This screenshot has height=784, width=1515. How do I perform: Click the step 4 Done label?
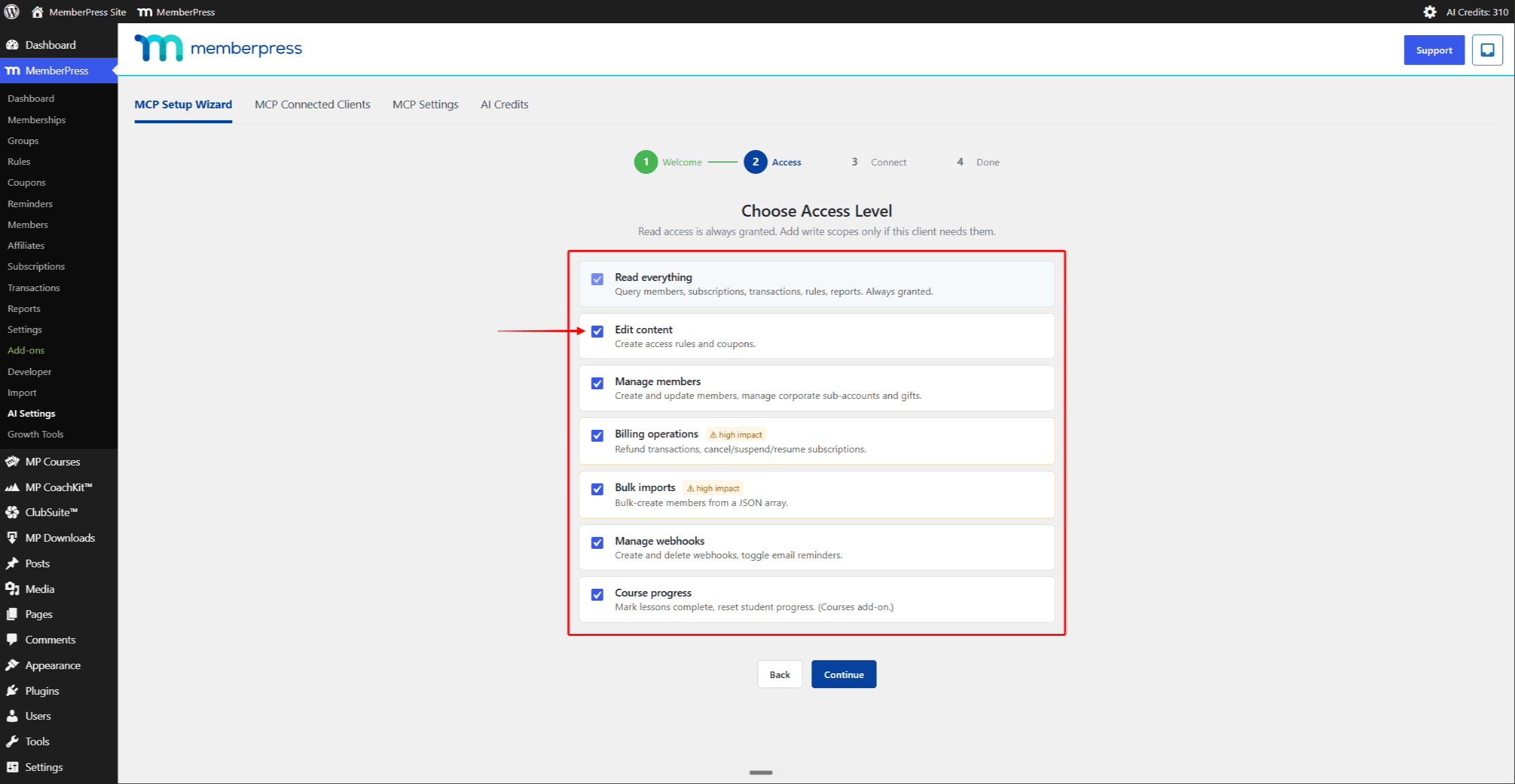[x=987, y=162]
